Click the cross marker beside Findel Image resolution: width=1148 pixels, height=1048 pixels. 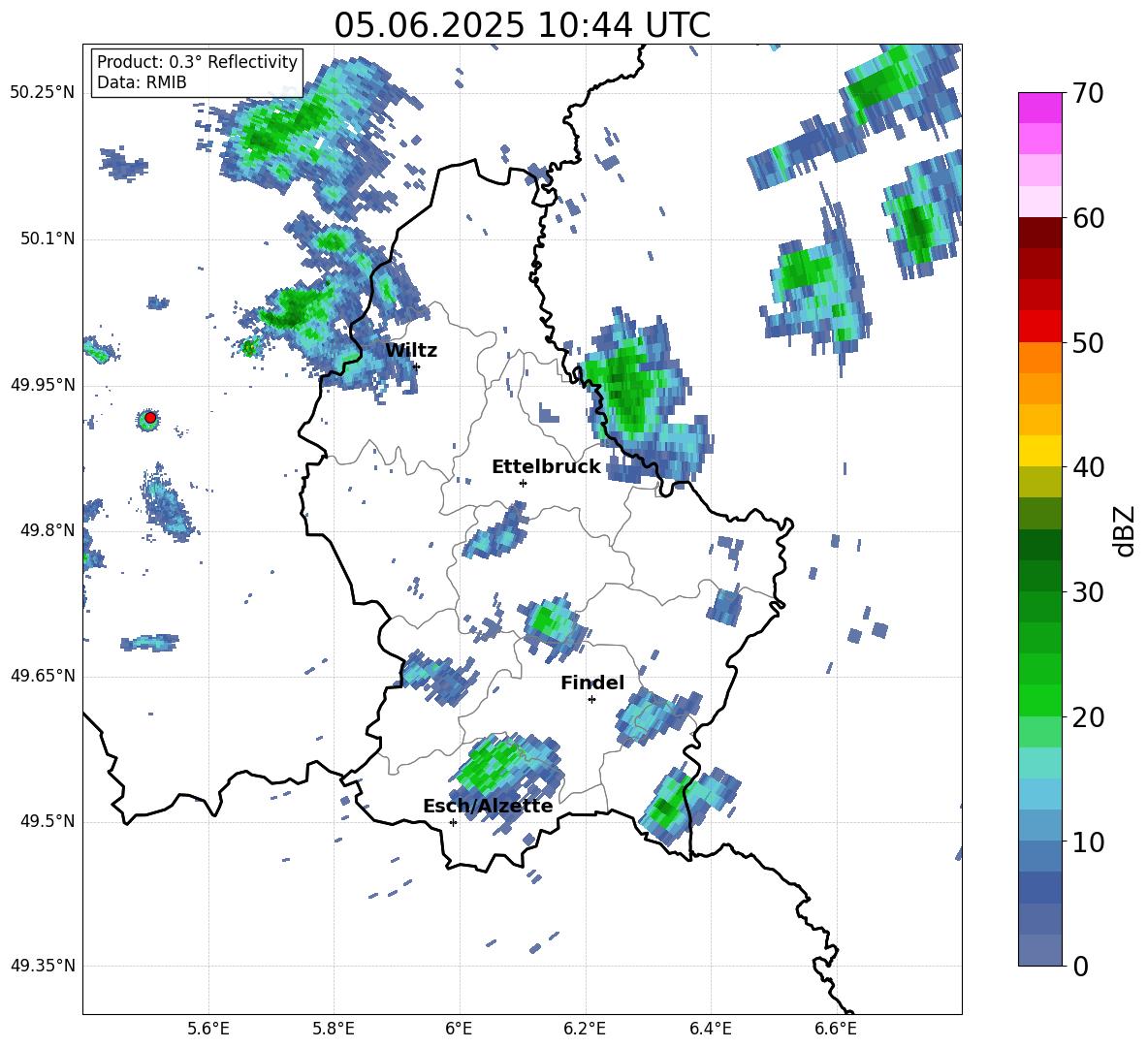(x=591, y=700)
